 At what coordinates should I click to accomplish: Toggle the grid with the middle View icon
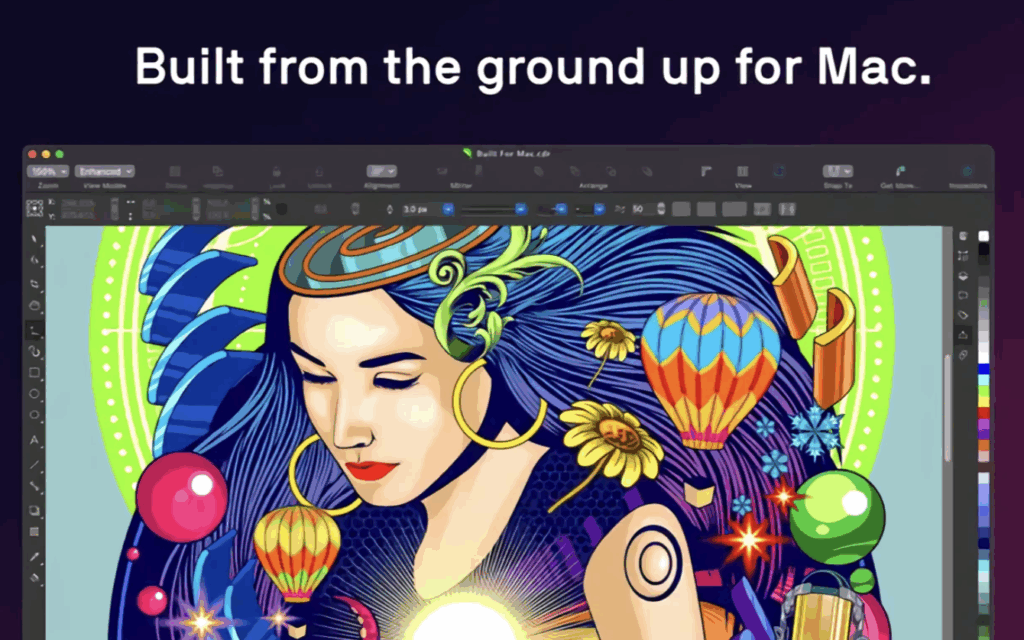[743, 171]
